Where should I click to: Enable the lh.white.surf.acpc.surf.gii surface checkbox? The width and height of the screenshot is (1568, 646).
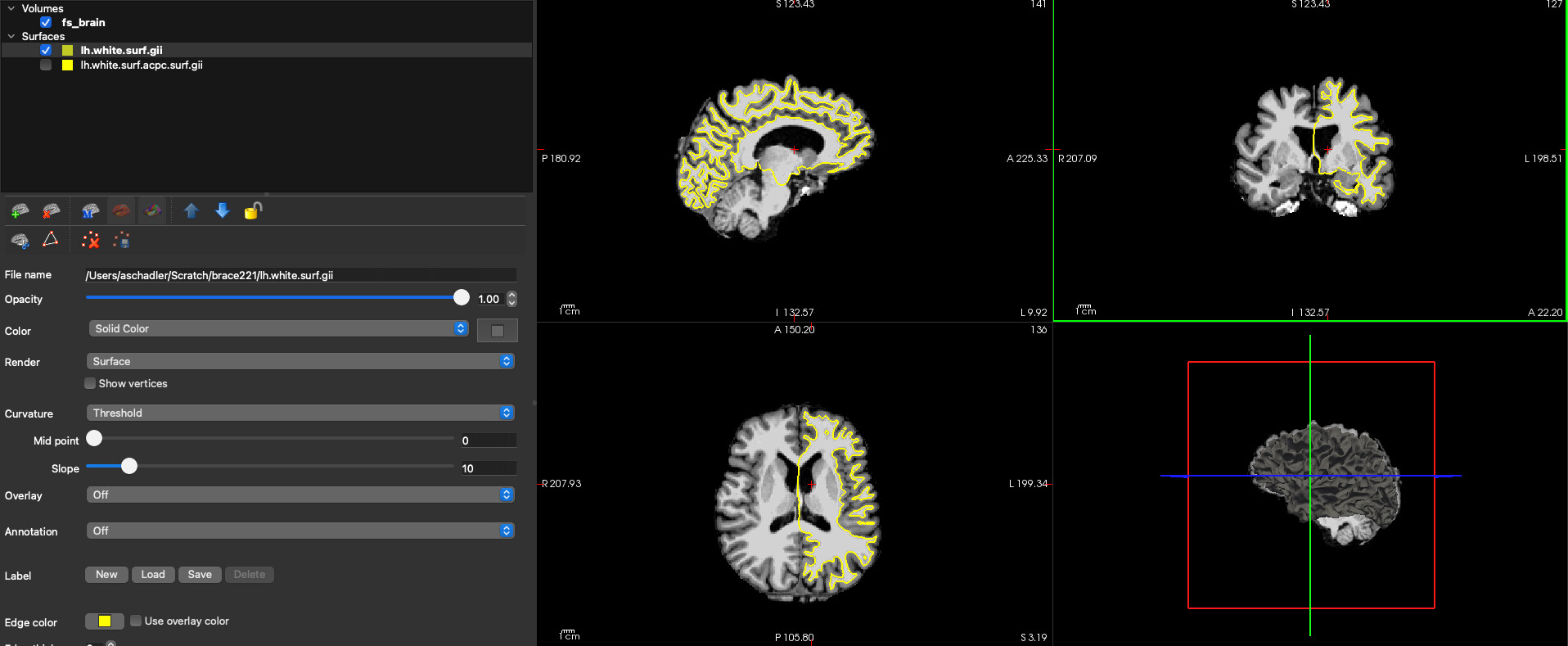[x=46, y=65]
